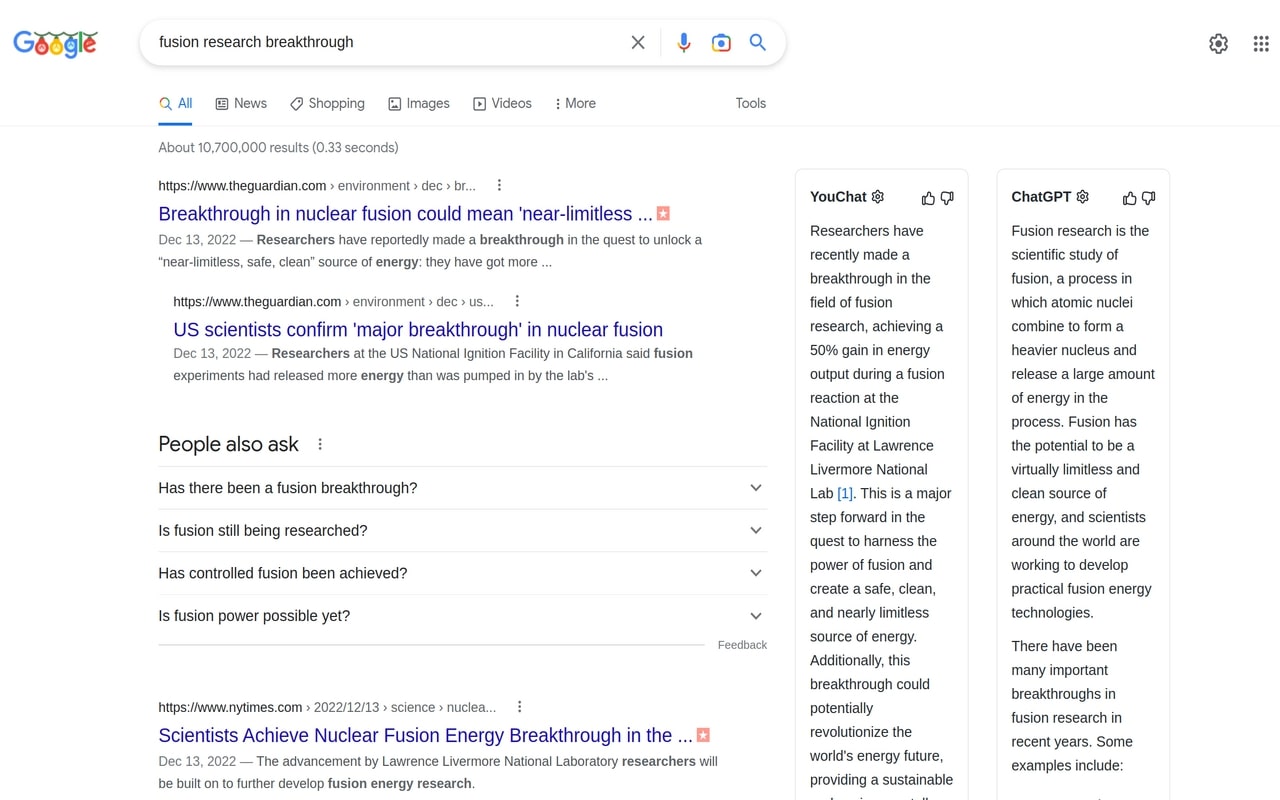1280x800 pixels.
Task: Open the More search filters menu
Action: (575, 103)
